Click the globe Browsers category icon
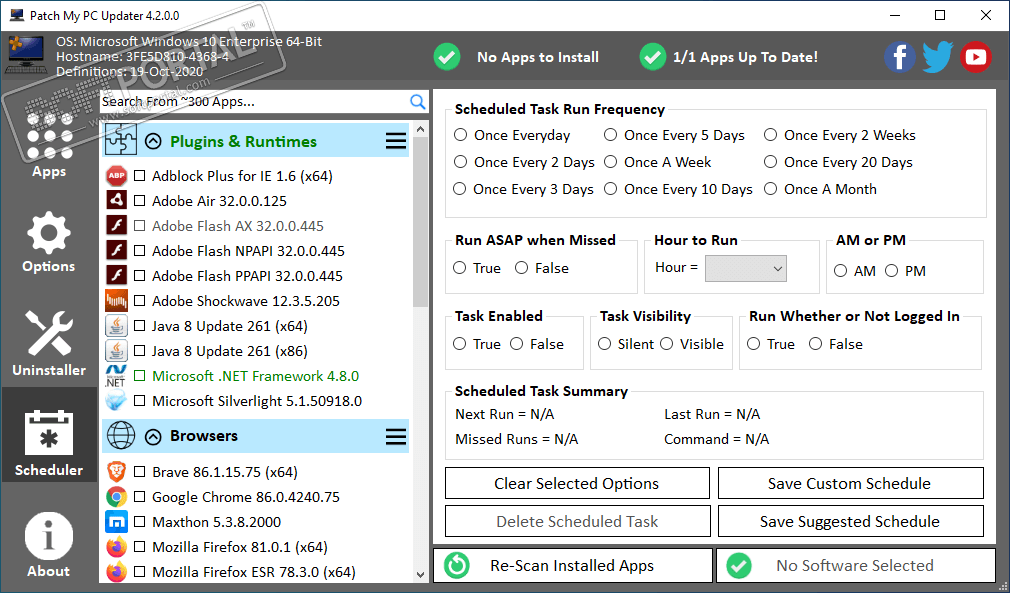The width and height of the screenshot is (1010, 593). (120, 436)
